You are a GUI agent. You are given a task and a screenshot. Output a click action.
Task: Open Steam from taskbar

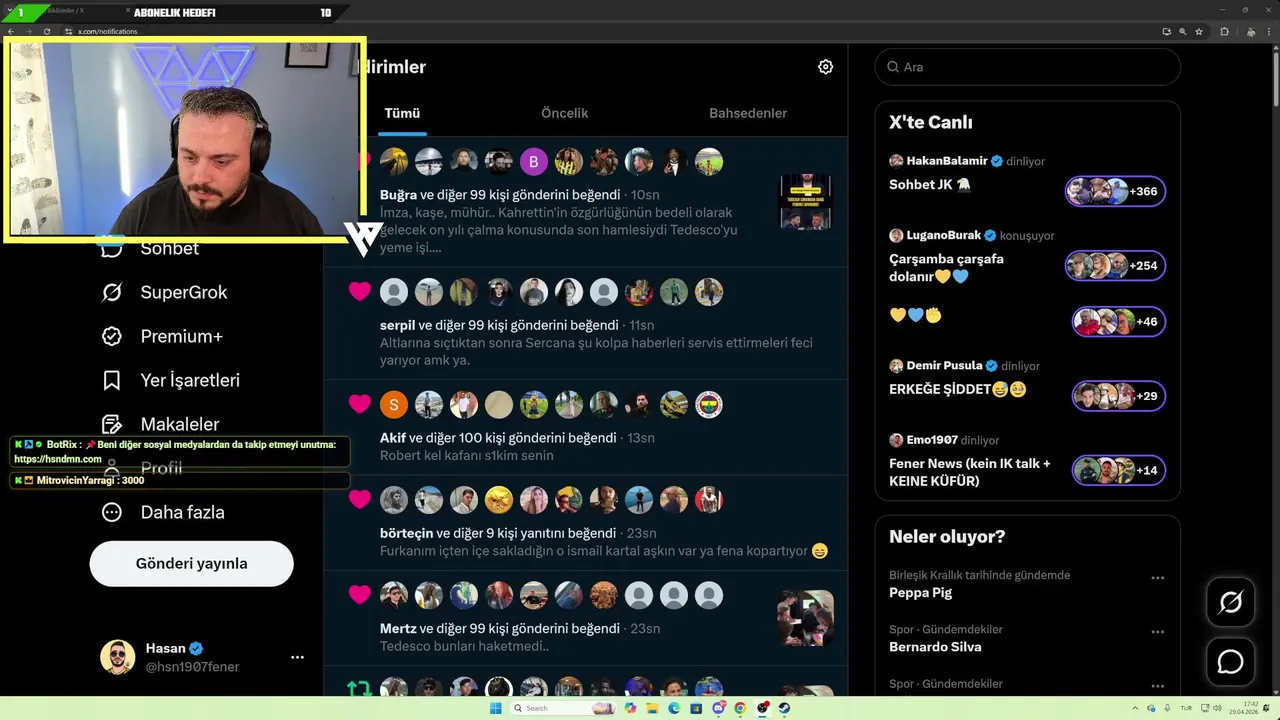point(784,708)
